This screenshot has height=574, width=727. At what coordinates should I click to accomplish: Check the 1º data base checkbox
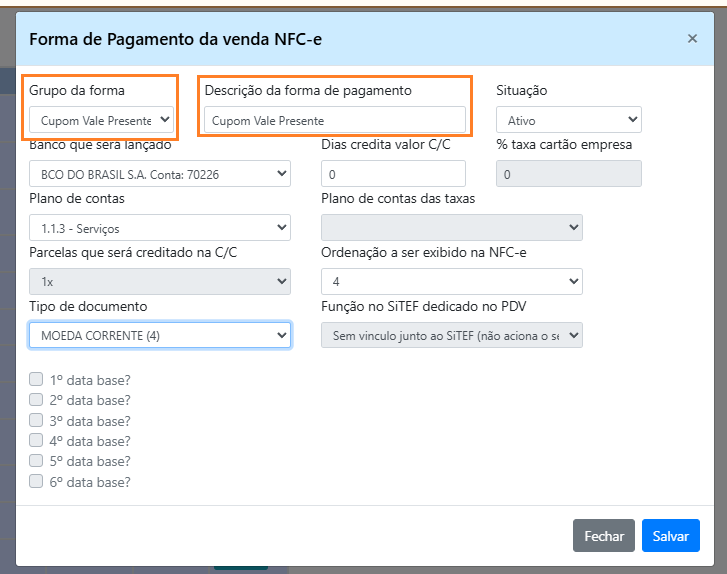click(36, 380)
